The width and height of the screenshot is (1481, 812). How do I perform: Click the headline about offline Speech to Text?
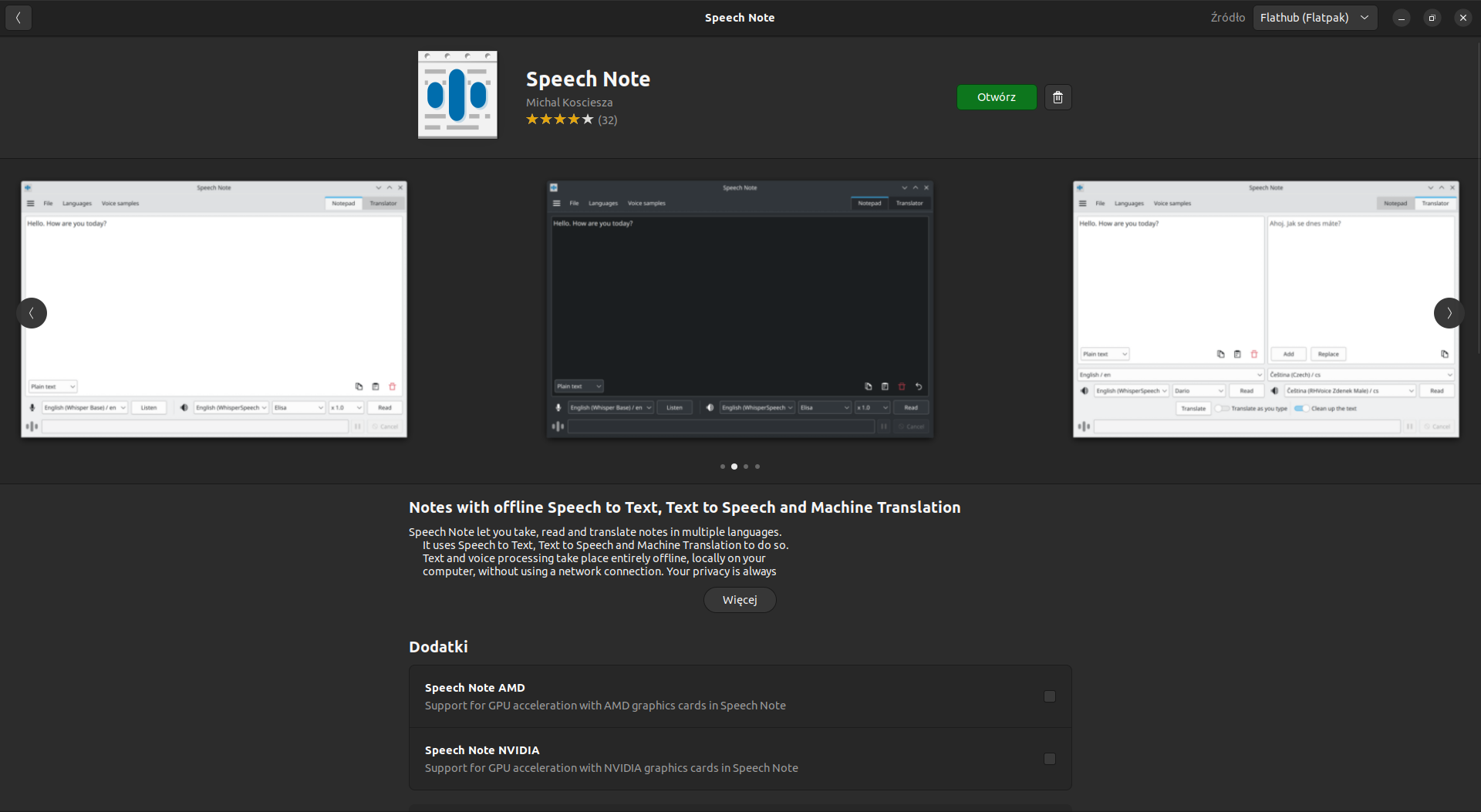(x=685, y=507)
